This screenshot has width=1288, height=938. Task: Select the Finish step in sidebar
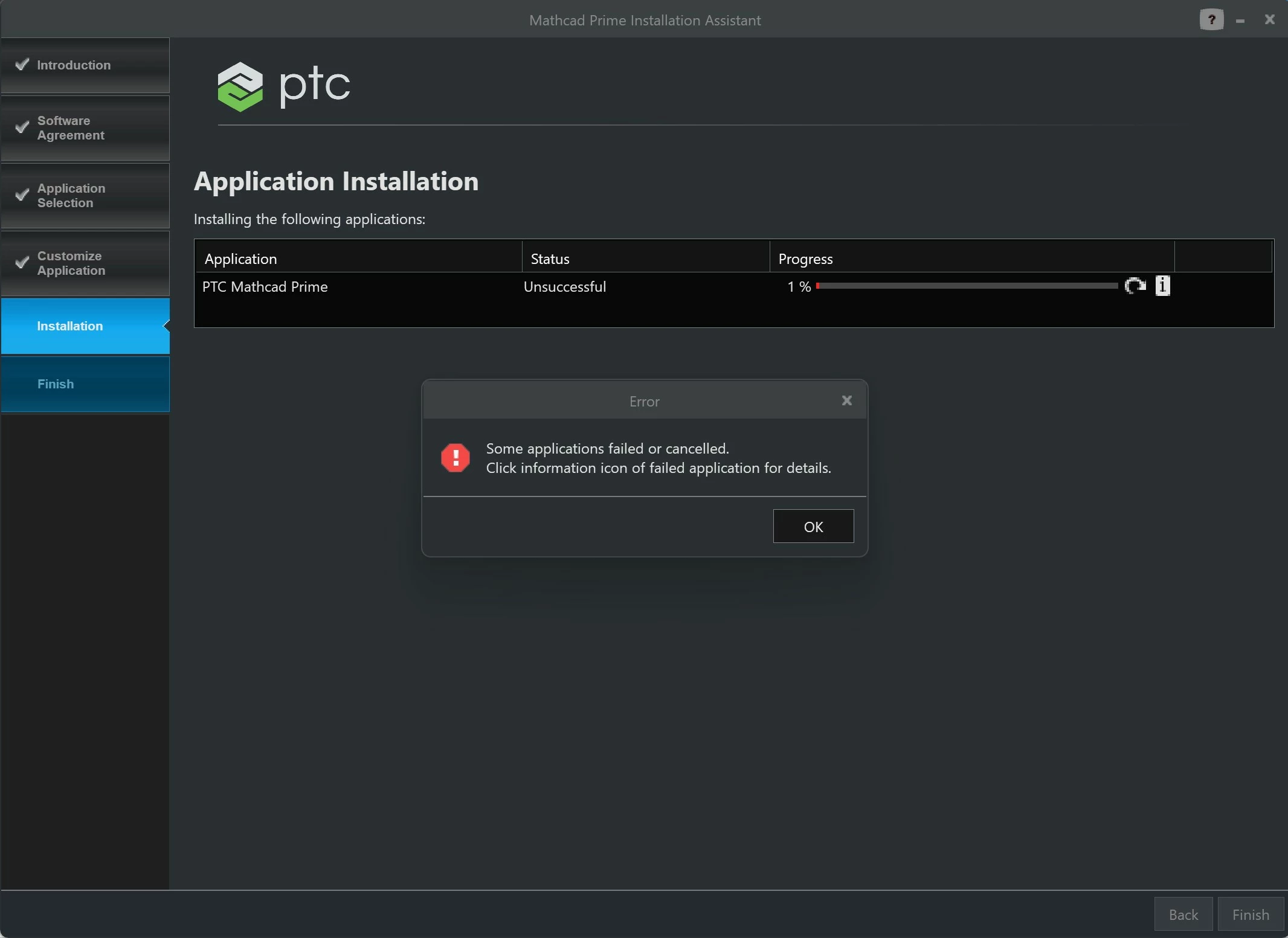pyautogui.click(x=56, y=384)
